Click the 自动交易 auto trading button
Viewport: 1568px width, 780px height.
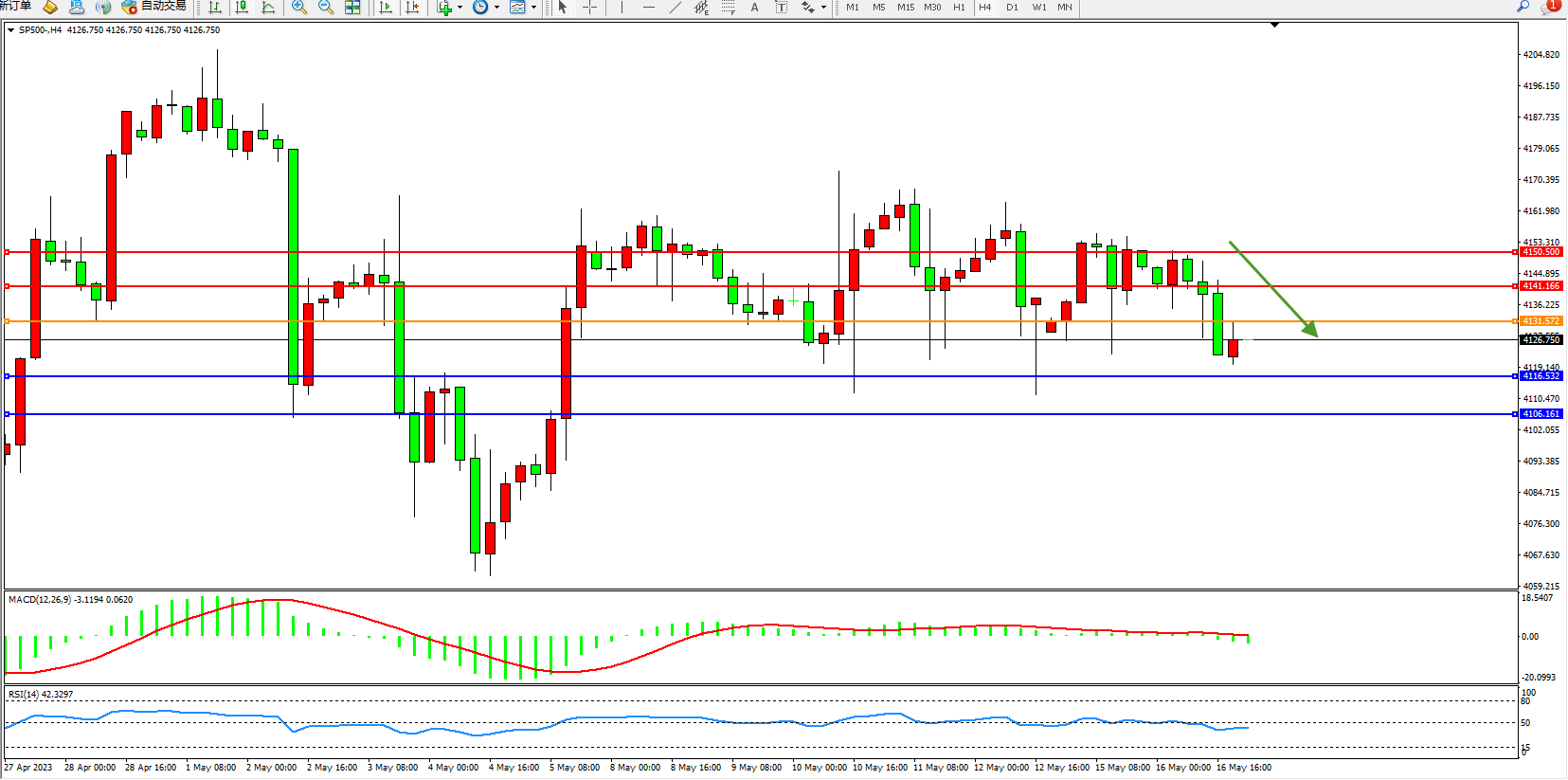click(154, 7)
